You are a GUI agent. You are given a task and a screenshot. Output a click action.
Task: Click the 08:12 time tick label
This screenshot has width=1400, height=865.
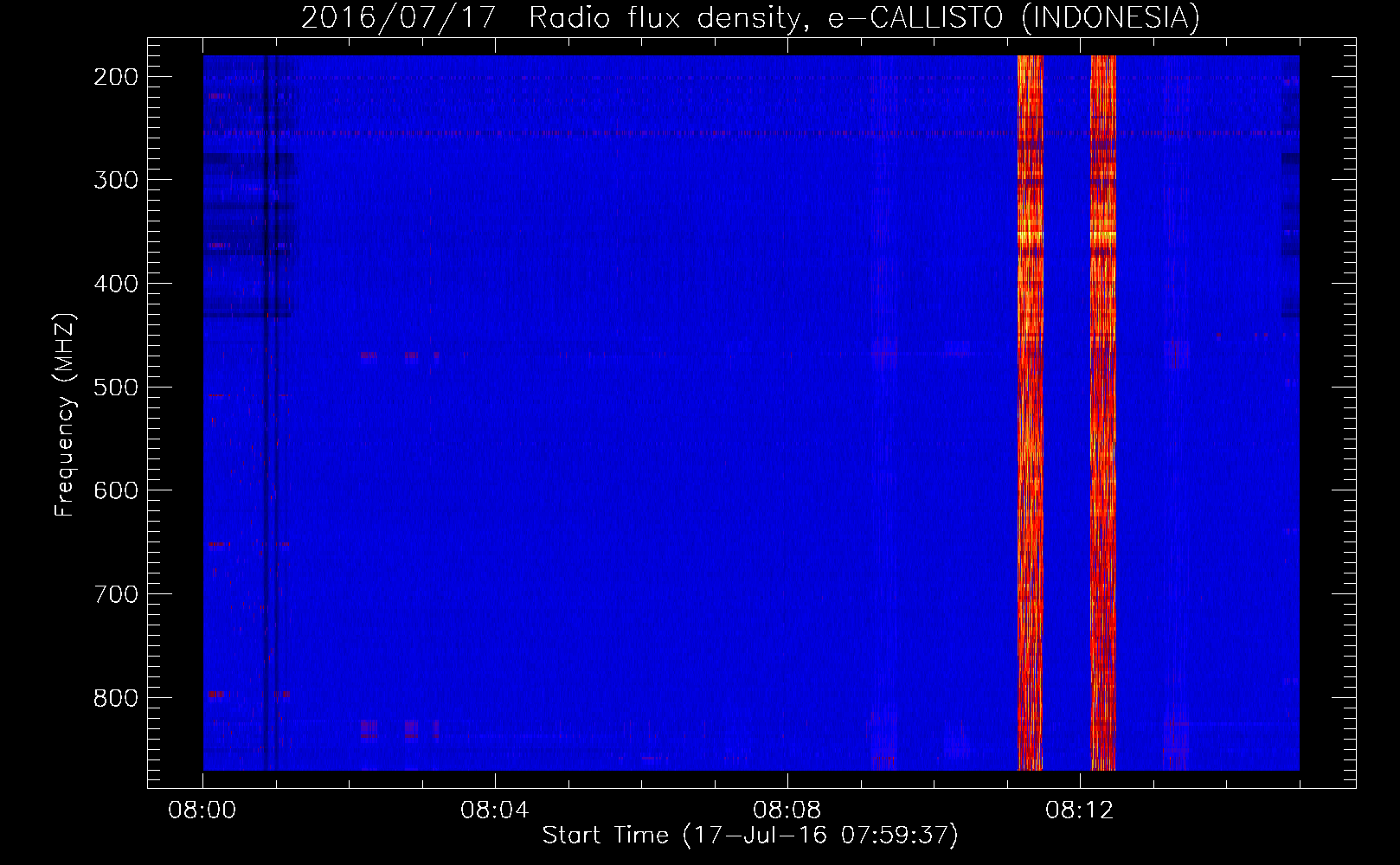[x=1080, y=811]
